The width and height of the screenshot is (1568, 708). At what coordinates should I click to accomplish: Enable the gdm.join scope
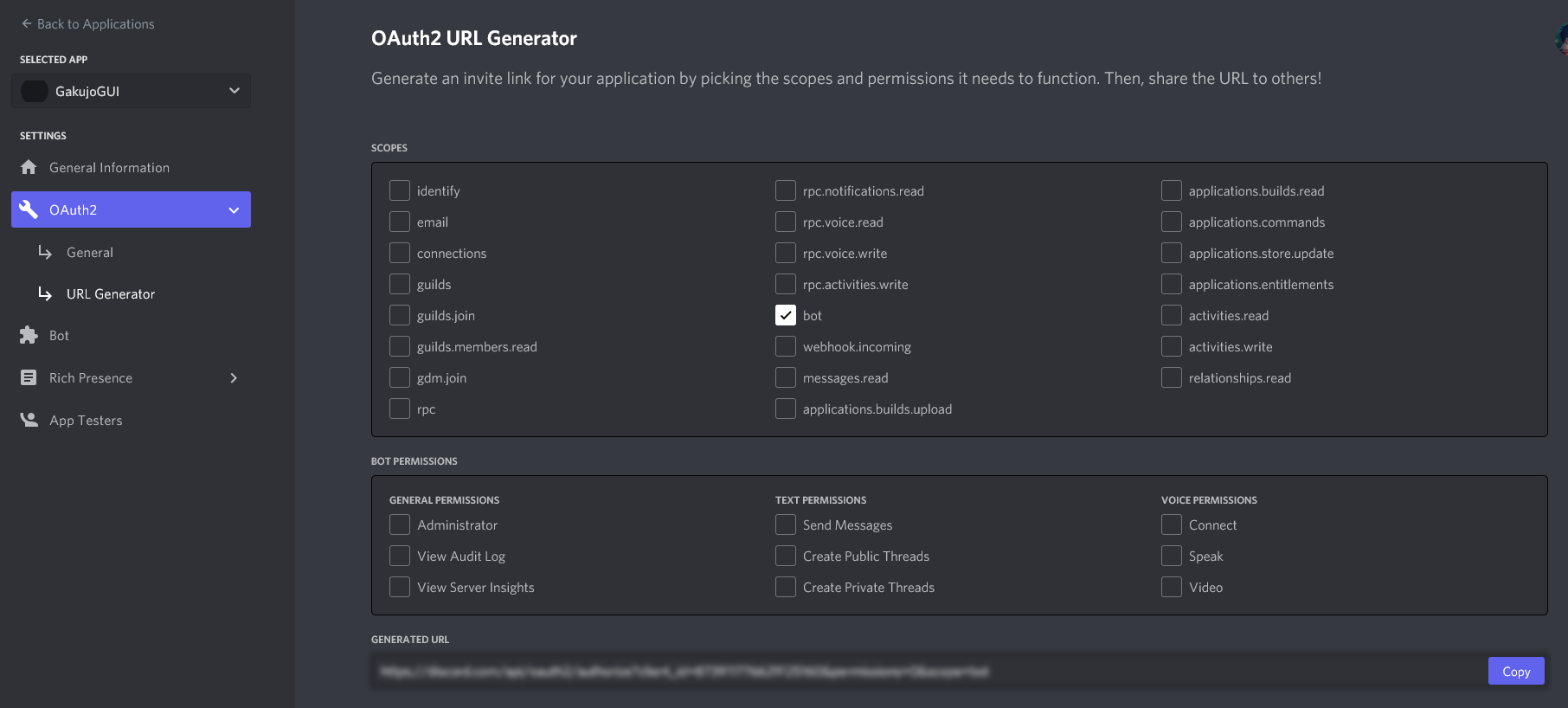[400, 377]
